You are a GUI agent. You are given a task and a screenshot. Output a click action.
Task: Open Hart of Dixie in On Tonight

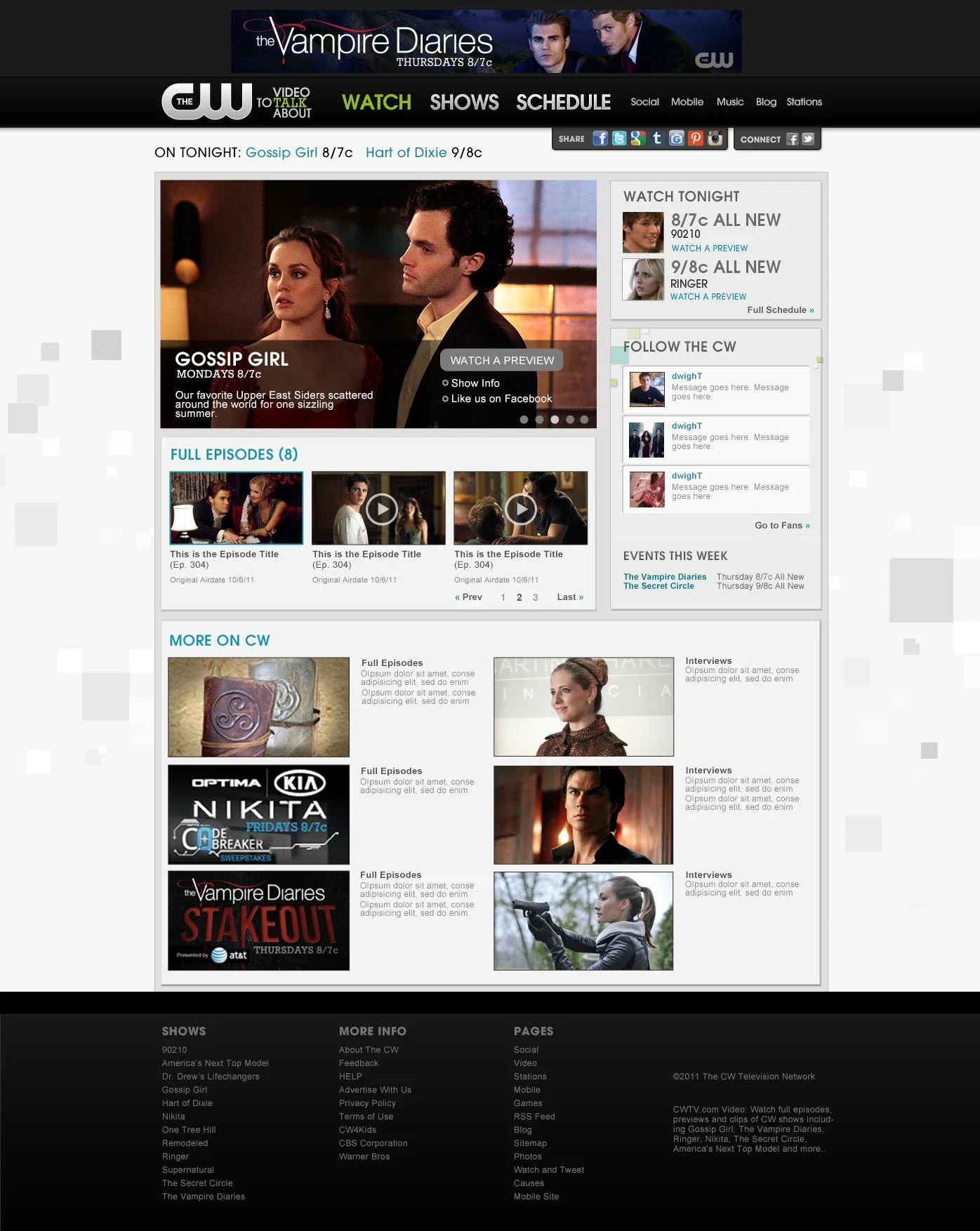(x=406, y=153)
